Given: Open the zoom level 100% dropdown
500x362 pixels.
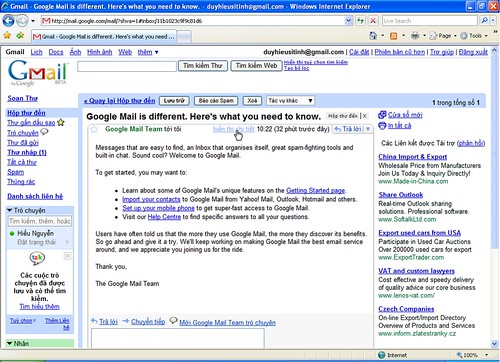Looking at the screenshot, I should pyautogui.click(x=486, y=355).
